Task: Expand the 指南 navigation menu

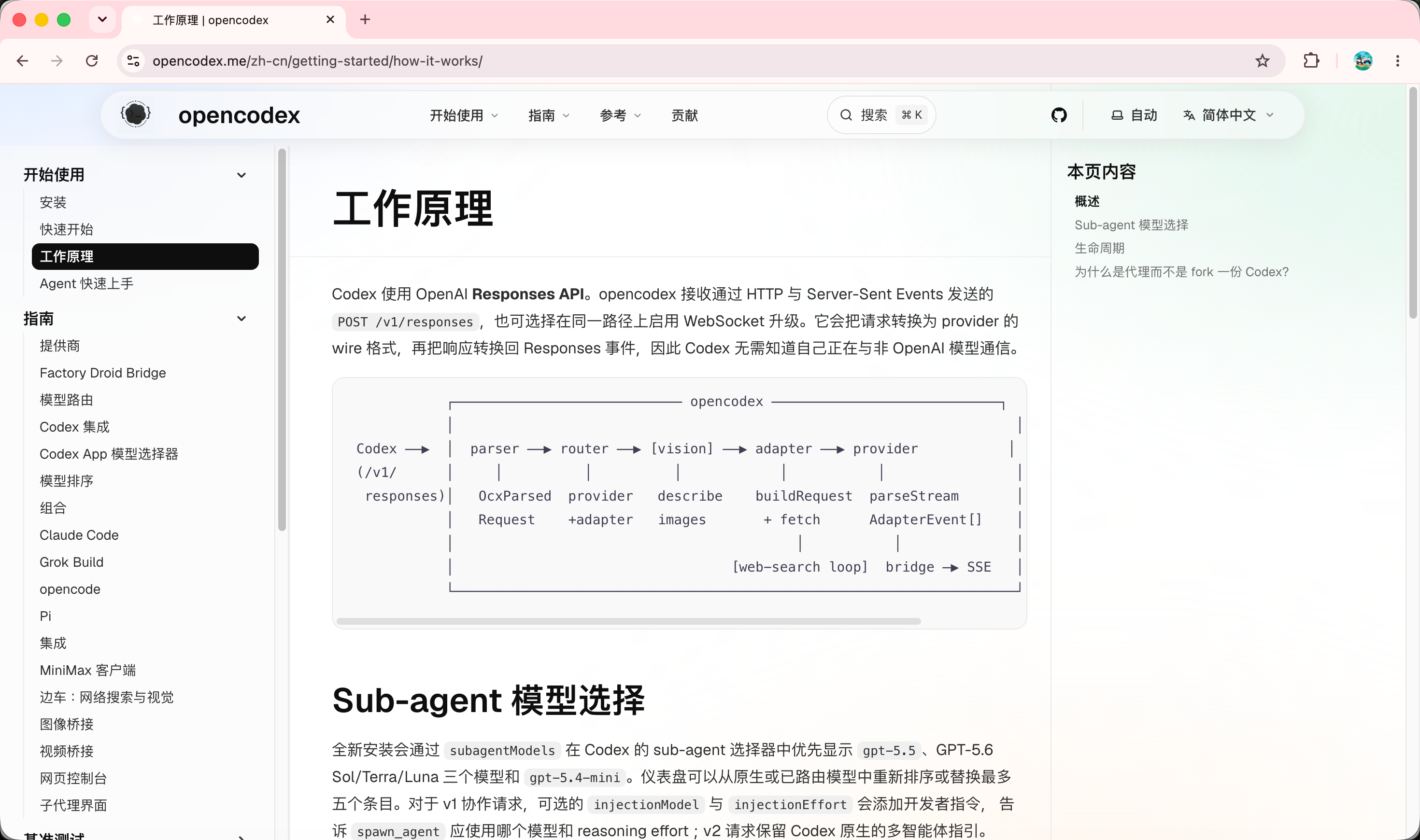Action: [x=549, y=115]
